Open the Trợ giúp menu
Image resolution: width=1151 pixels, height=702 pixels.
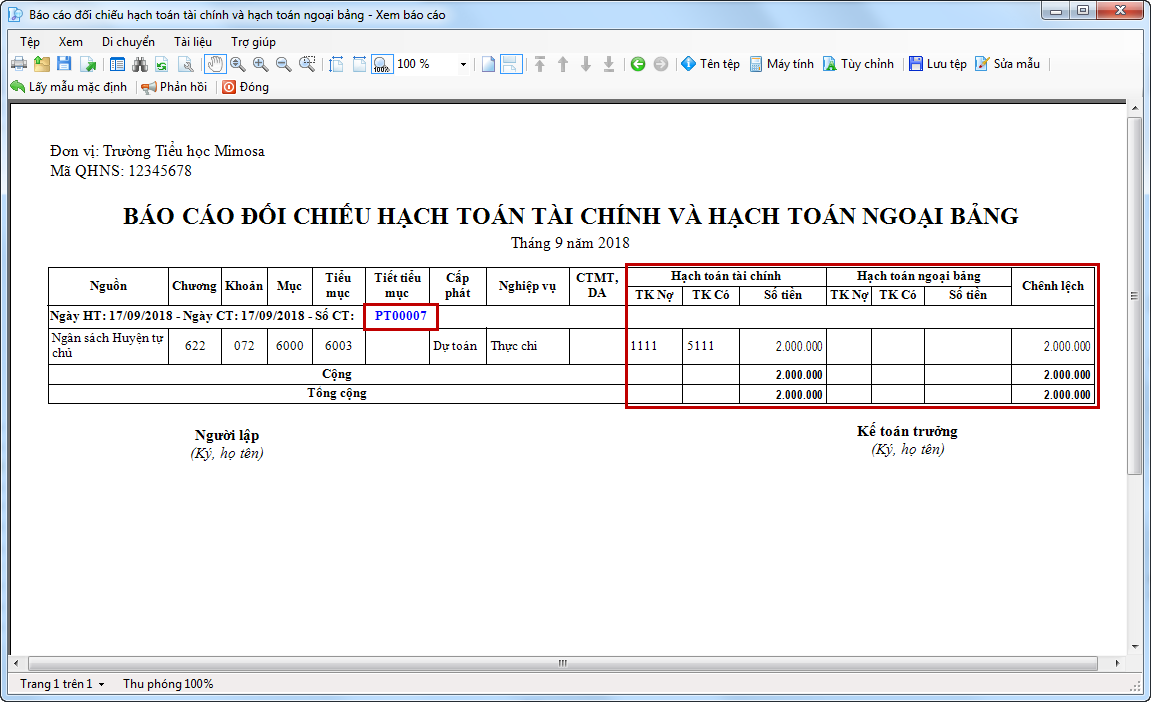(253, 42)
